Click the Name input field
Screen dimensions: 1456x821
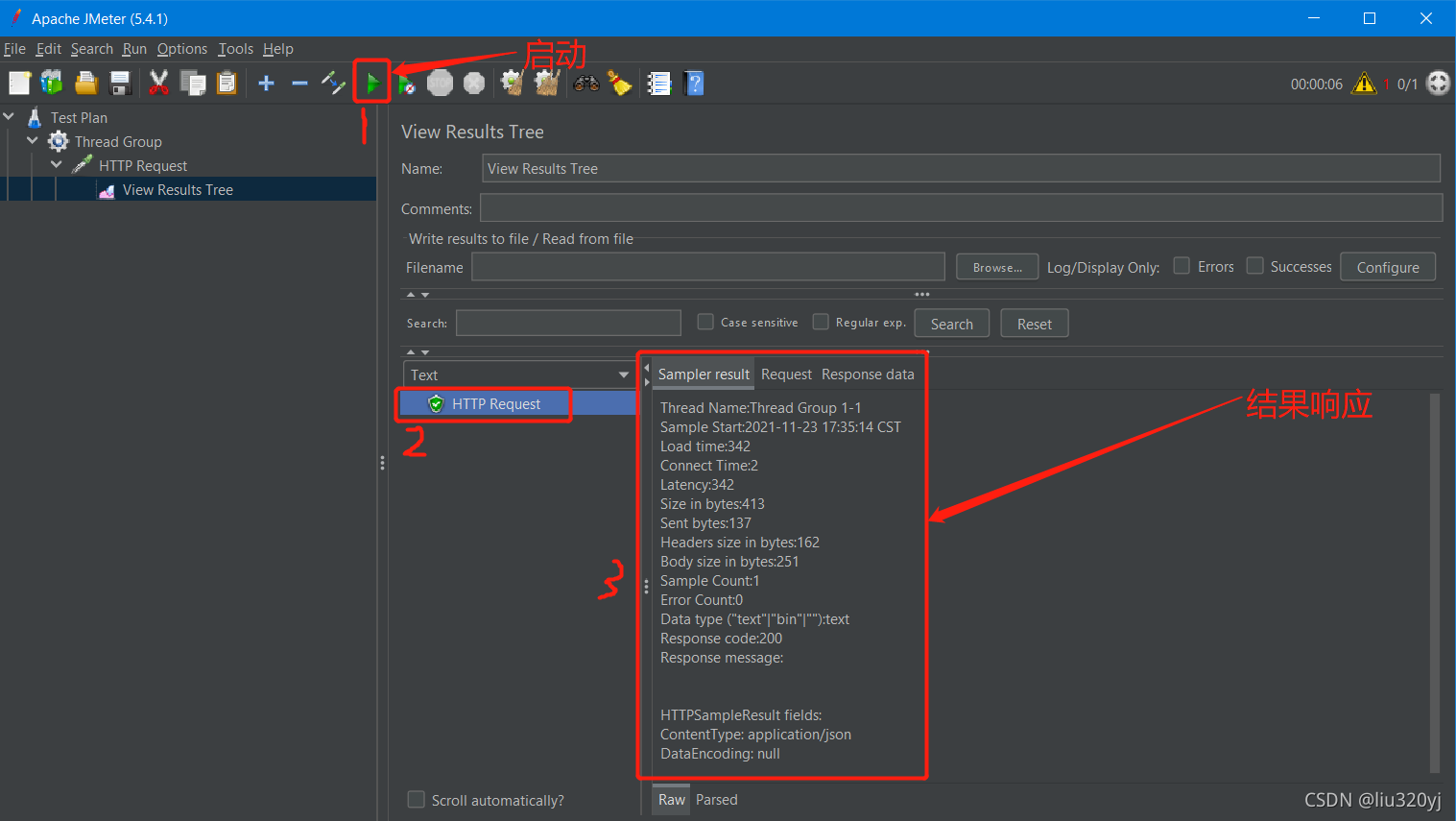(x=961, y=168)
